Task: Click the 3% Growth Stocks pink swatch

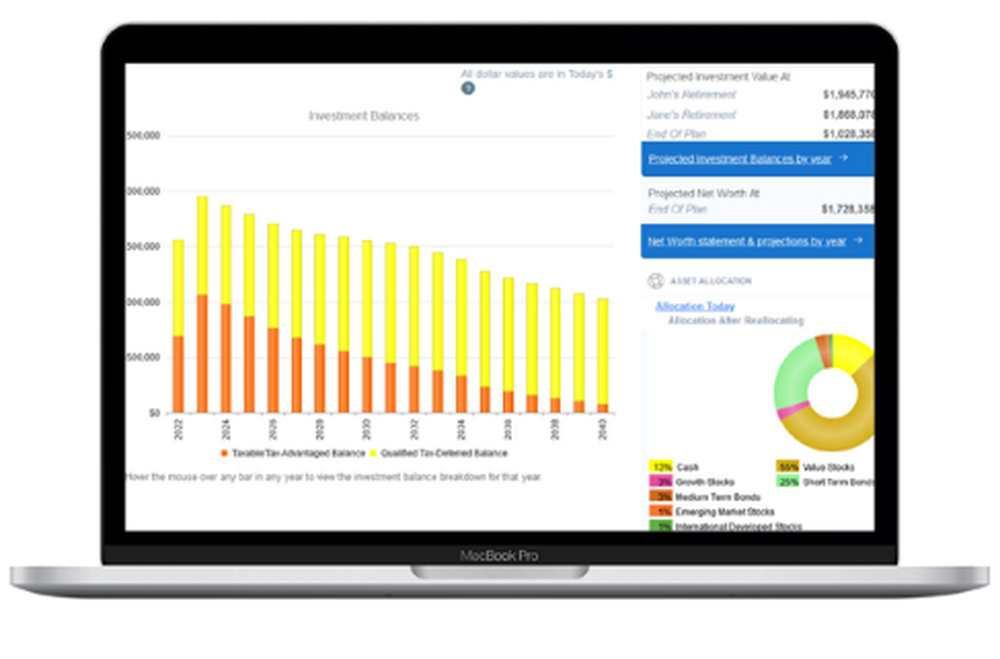Action: (661, 482)
